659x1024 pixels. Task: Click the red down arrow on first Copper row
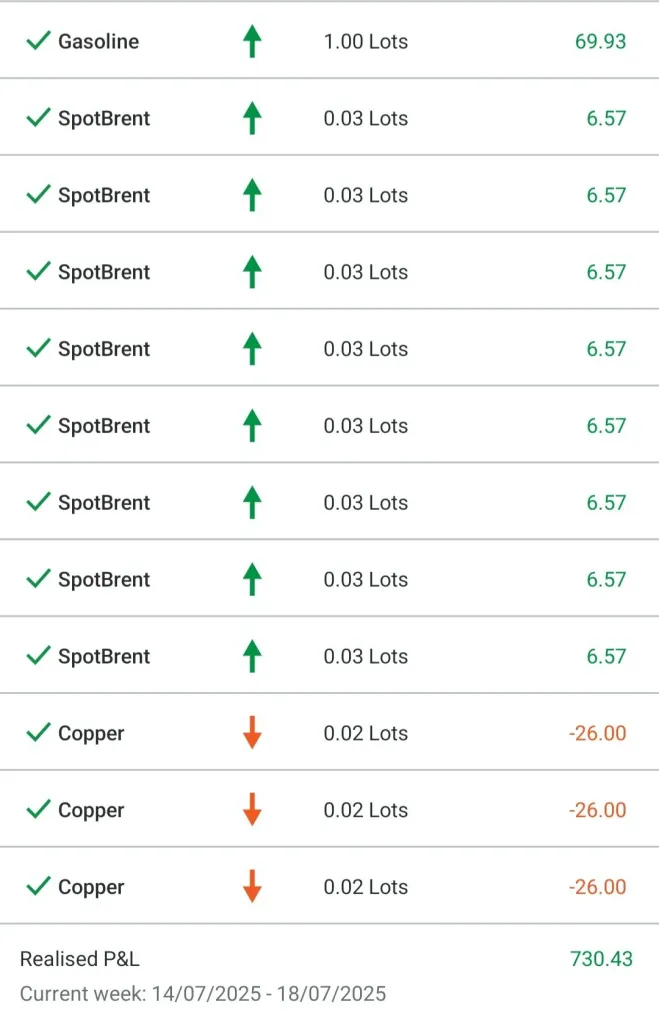tap(252, 734)
